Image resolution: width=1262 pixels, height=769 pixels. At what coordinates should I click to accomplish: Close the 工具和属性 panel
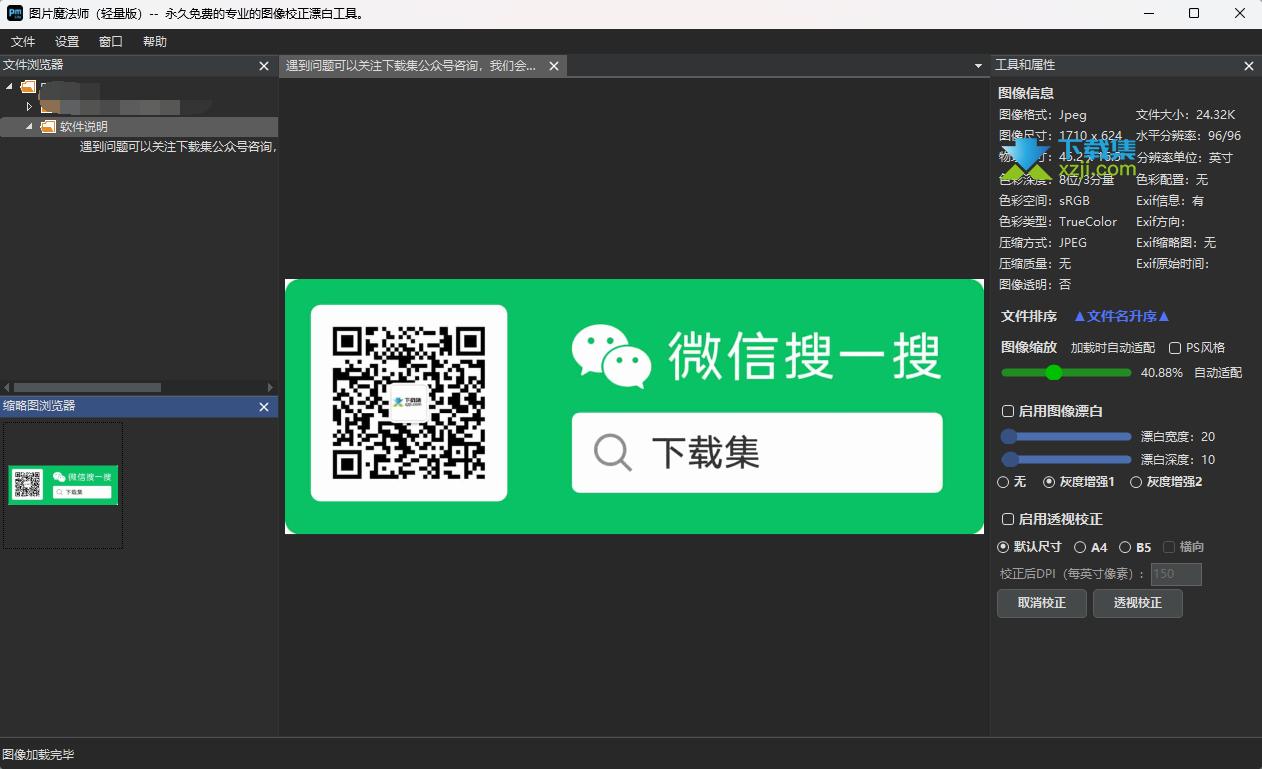point(1248,66)
